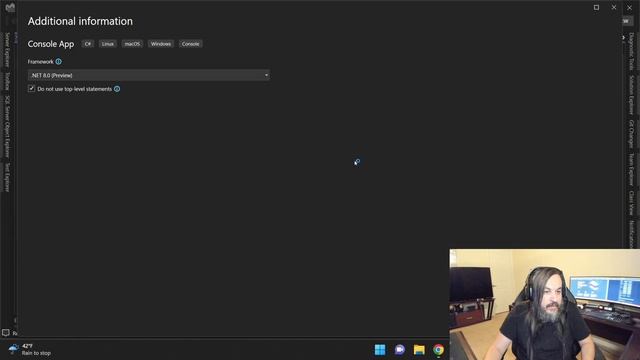Screen dimensions: 640x360
Task: Open the Framework dropdown showing .NET 8.0 (Preview)
Action: coord(149,75)
